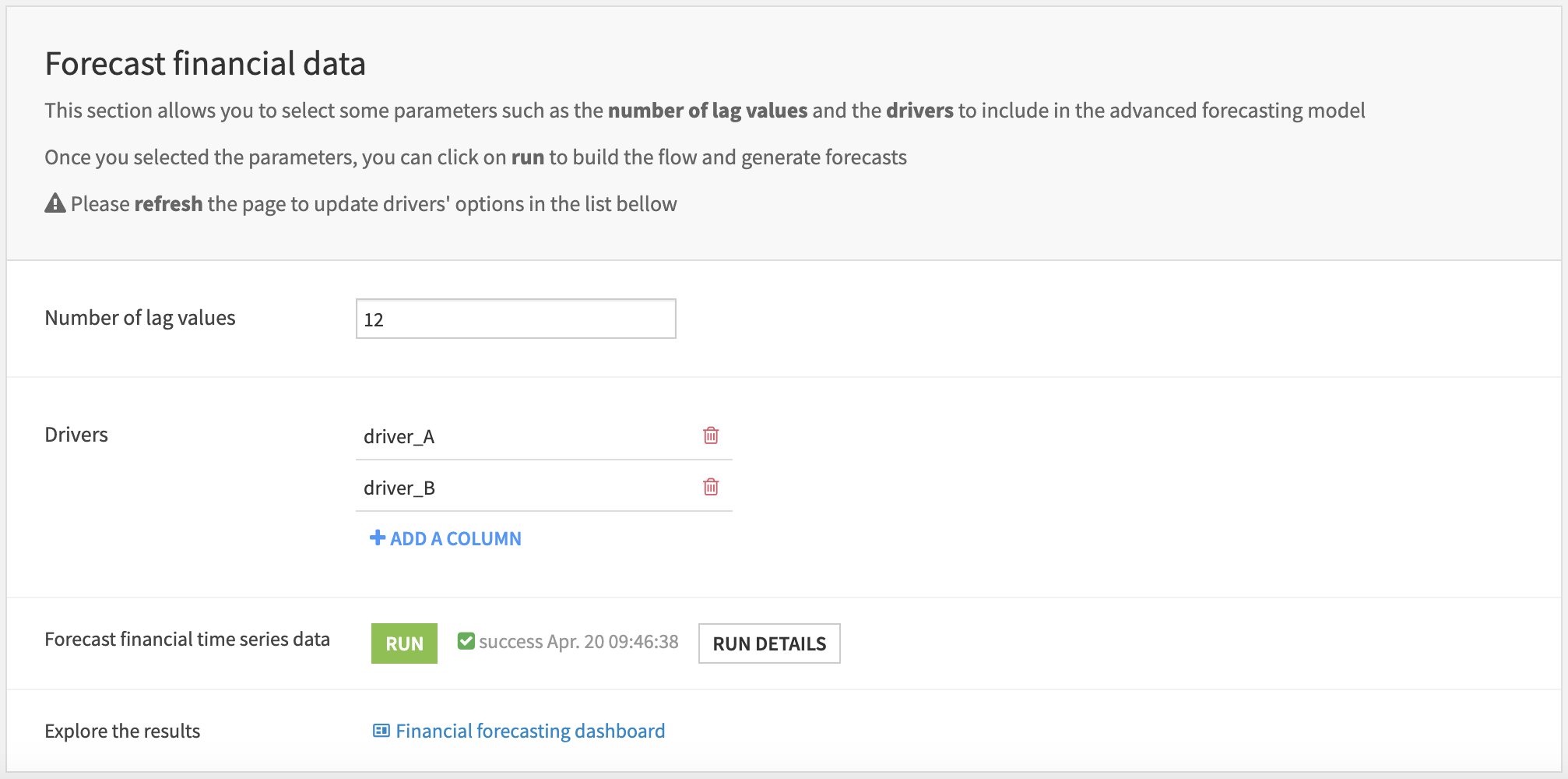Delete driver_A using its trash icon

point(711,435)
